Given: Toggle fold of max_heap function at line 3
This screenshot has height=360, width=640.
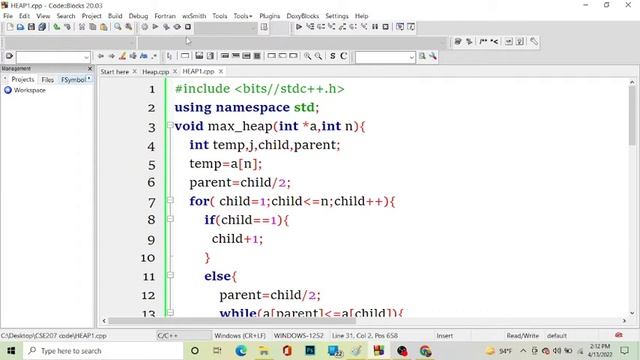Looking at the screenshot, I should pos(170,125).
